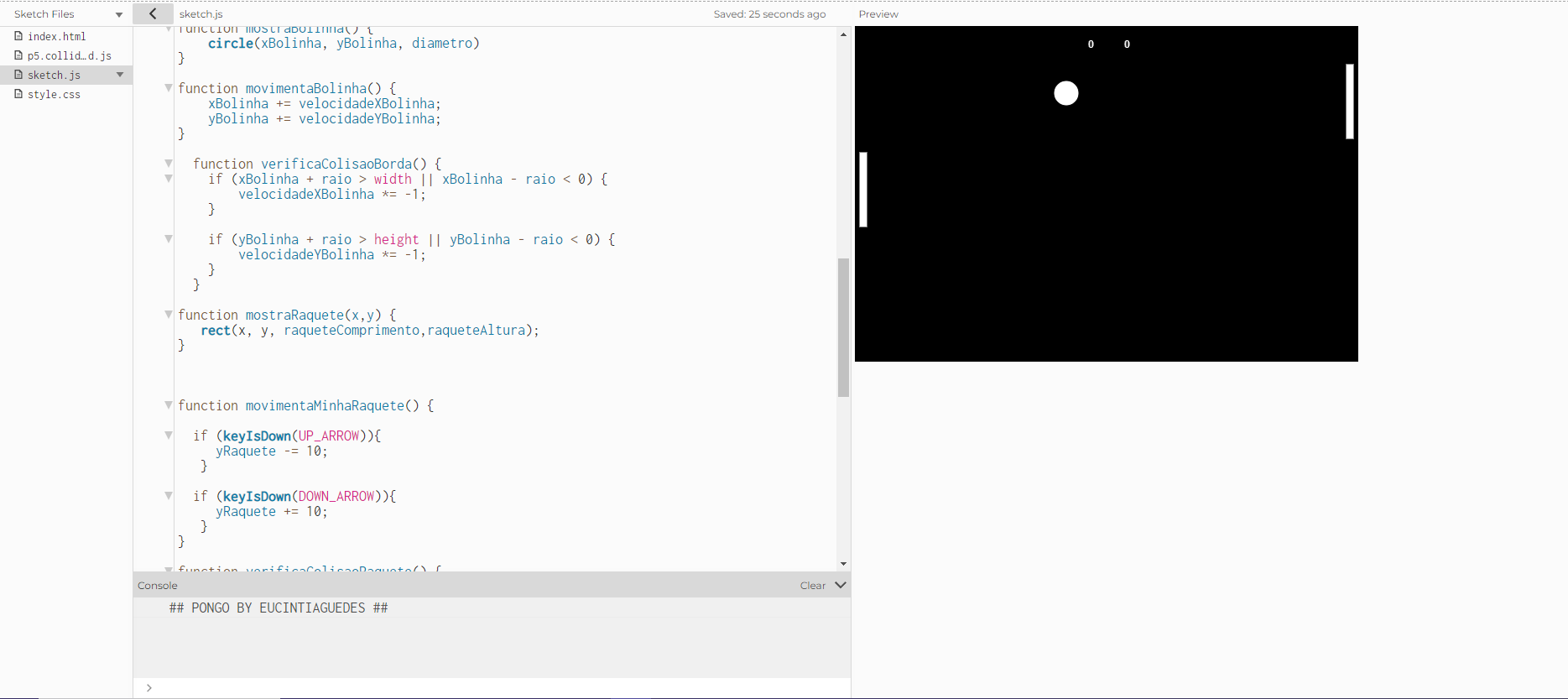Clear the console output

tap(812, 586)
